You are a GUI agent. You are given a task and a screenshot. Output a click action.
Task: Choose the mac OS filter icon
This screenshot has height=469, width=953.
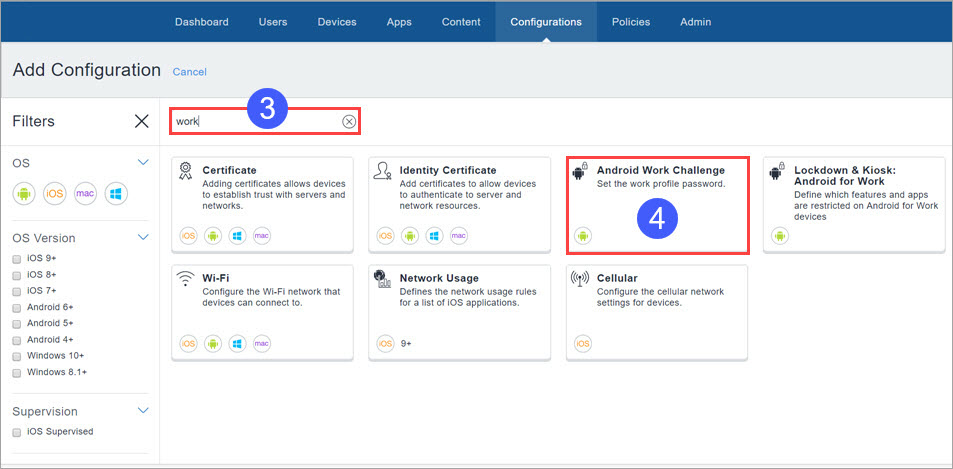click(x=85, y=193)
